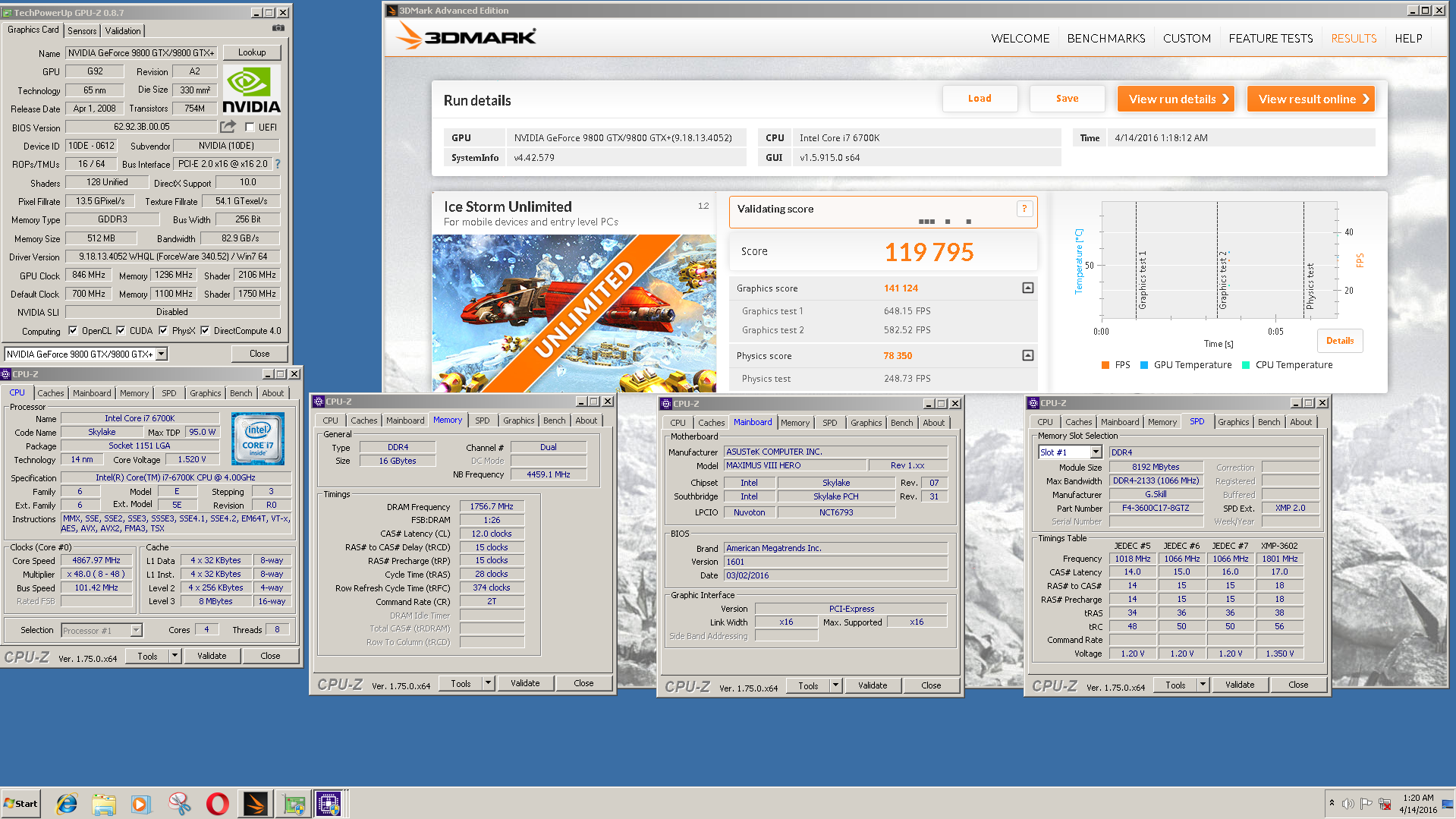Click the BIOS export share icon in GPU-Z
Image resolution: width=1456 pixels, height=819 pixels.
228,127
